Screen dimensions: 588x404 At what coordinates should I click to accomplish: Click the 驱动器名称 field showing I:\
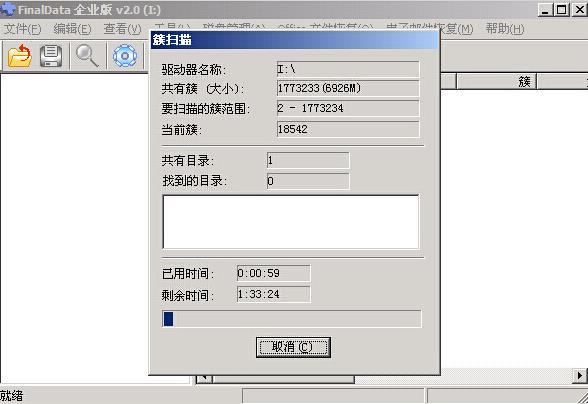coord(348,69)
